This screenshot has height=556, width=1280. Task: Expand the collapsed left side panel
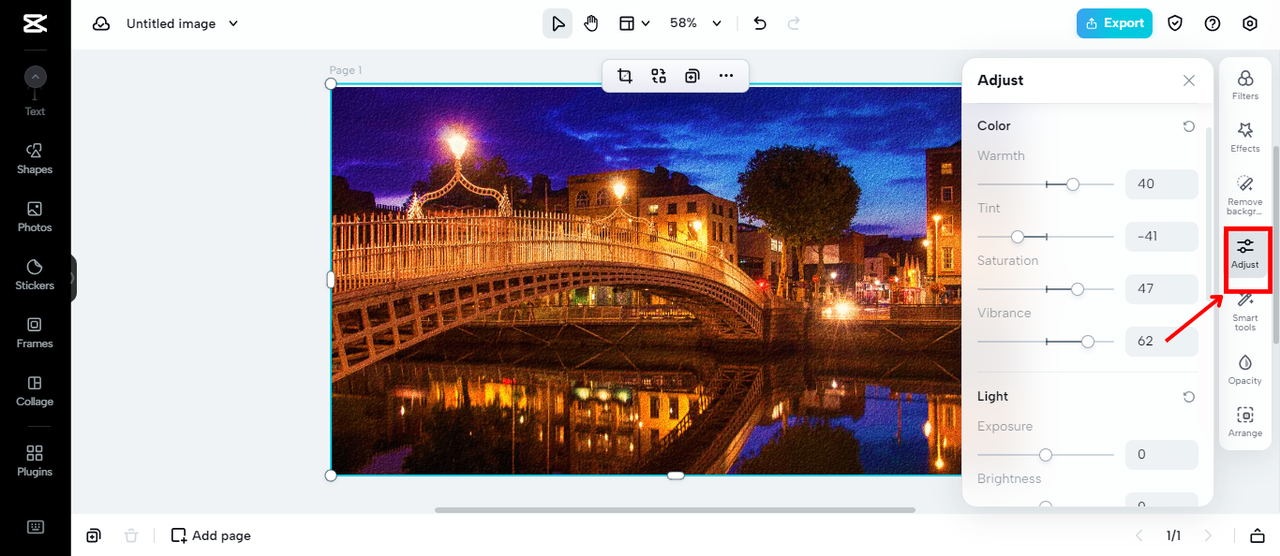[73, 278]
